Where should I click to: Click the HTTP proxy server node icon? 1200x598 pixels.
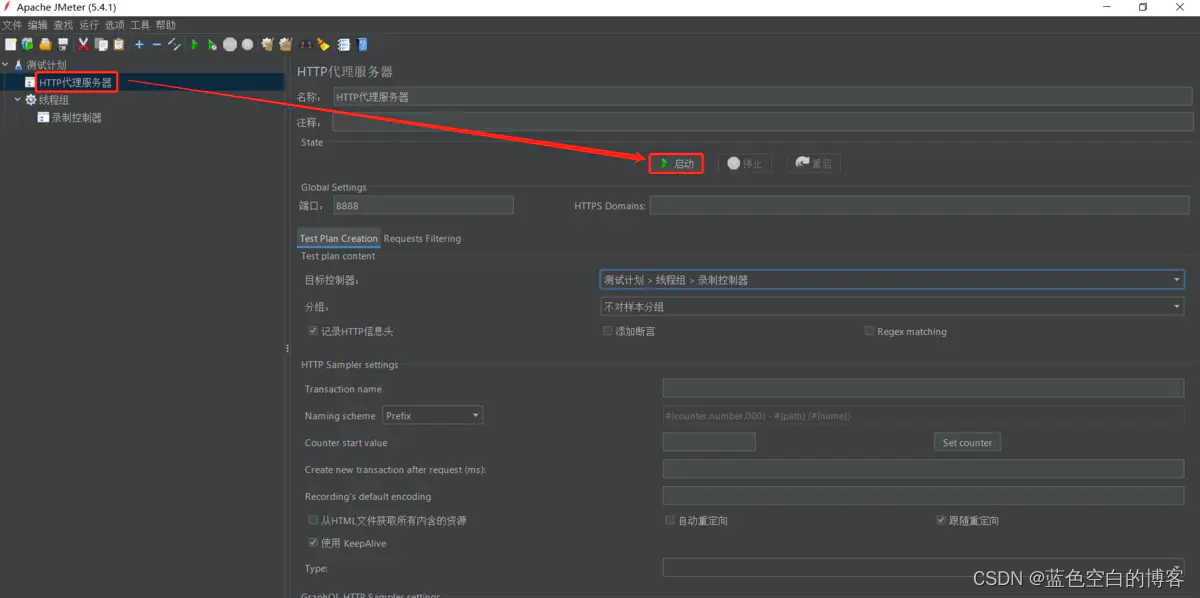(x=31, y=82)
